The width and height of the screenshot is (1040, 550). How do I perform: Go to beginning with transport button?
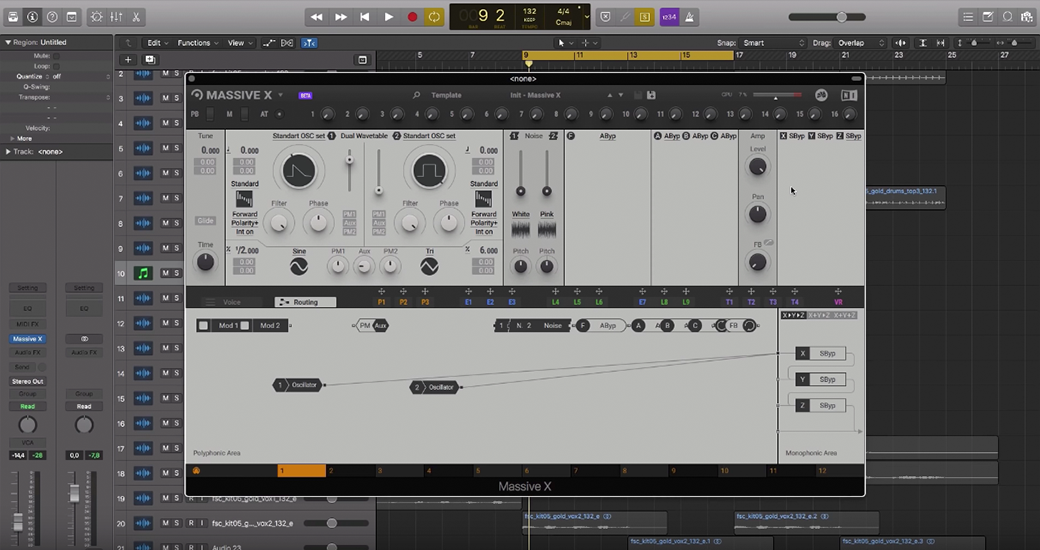click(x=365, y=17)
